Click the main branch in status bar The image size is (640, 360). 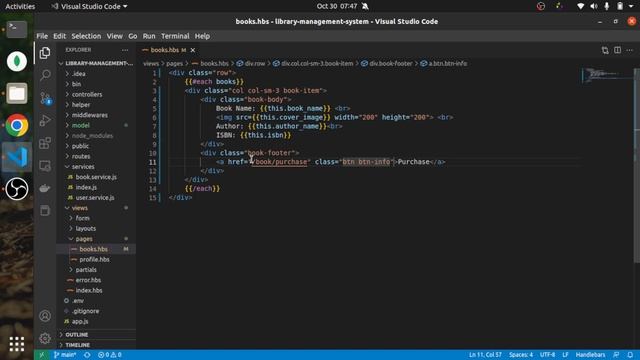(65, 355)
